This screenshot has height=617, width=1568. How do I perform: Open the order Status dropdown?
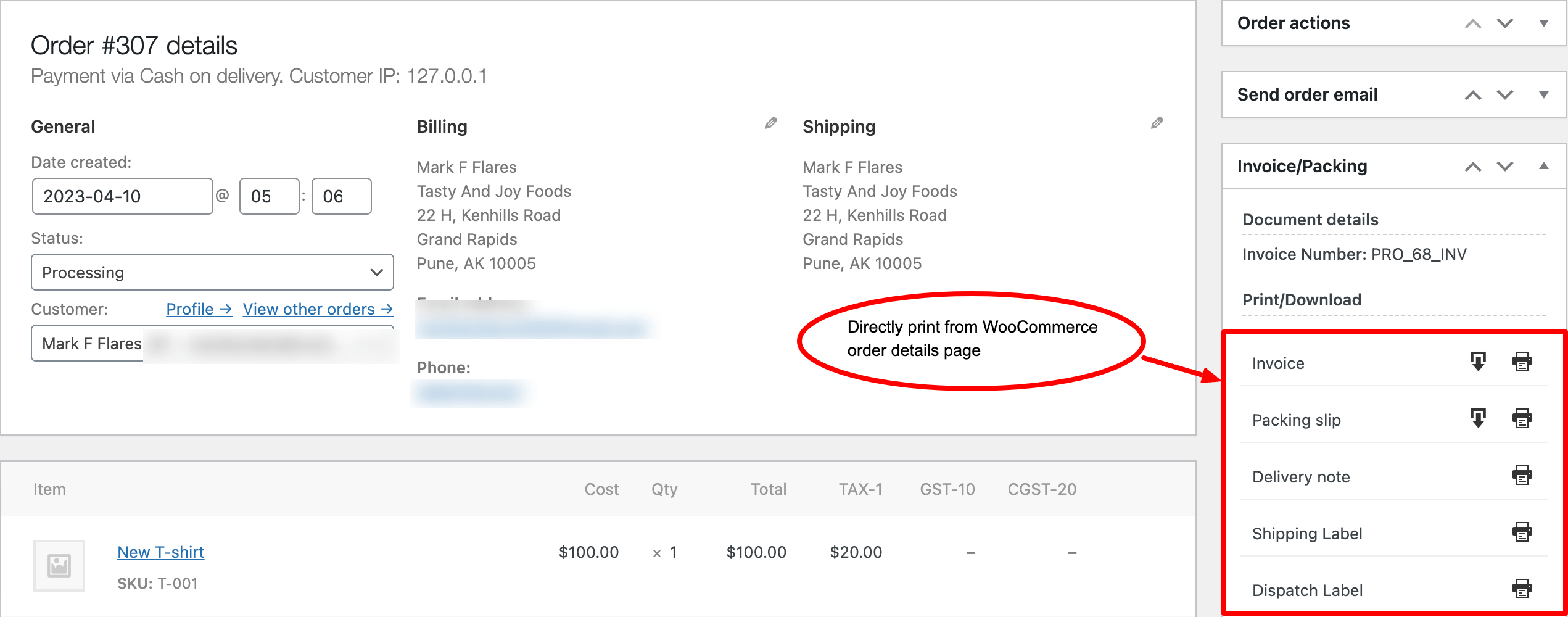(212, 272)
